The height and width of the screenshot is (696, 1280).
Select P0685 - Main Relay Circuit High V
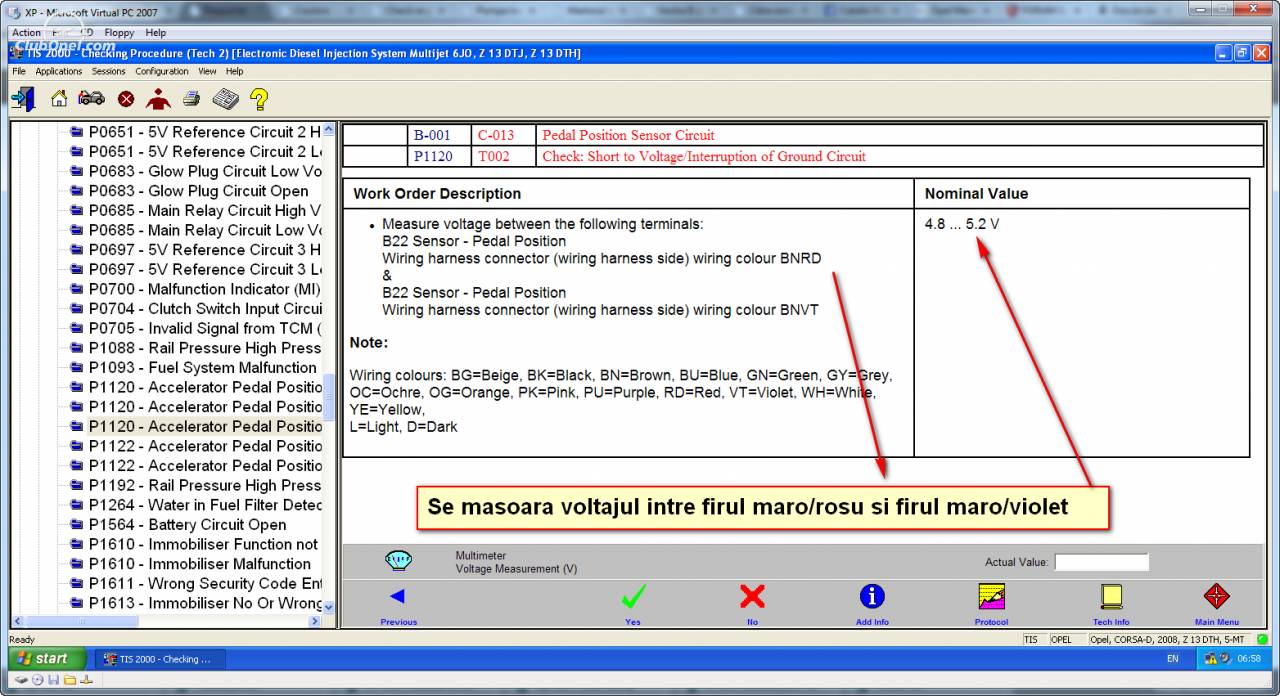pos(204,210)
